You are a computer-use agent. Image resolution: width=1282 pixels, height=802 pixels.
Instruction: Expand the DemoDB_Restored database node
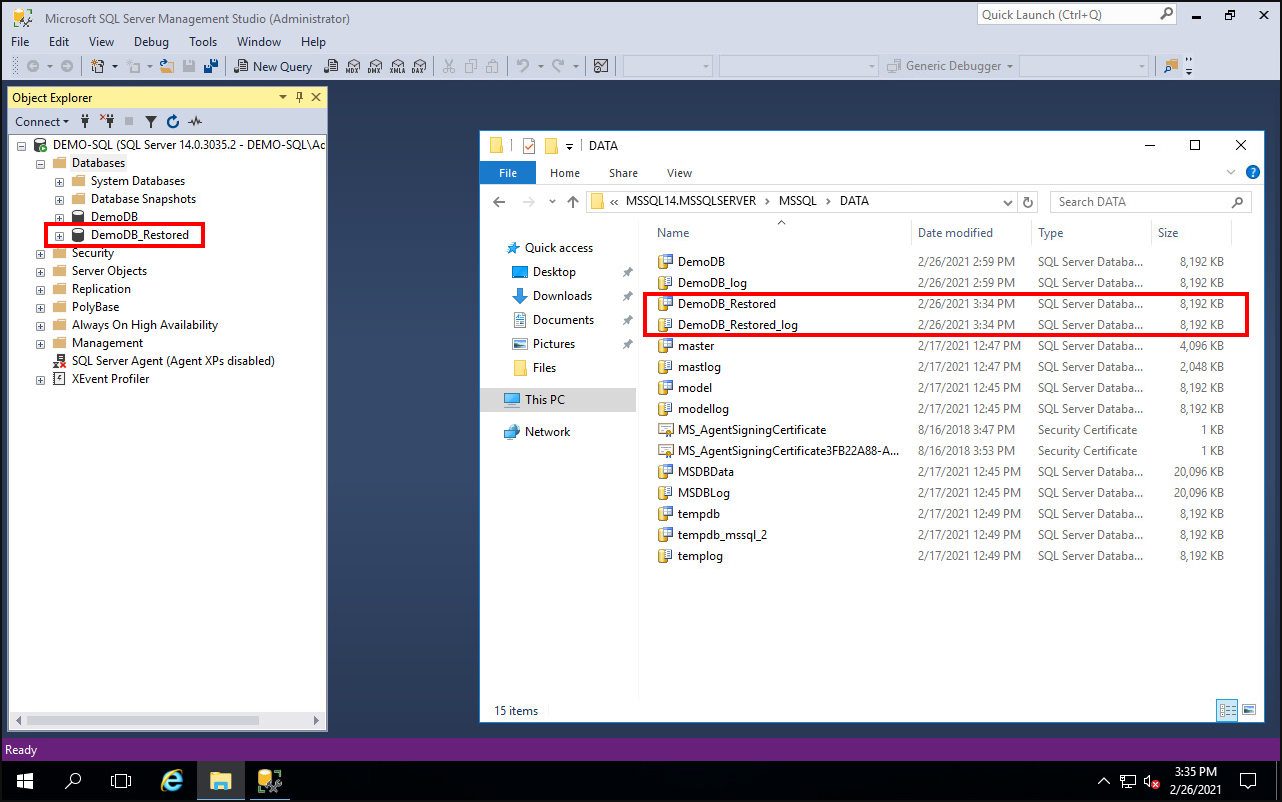(59, 235)
